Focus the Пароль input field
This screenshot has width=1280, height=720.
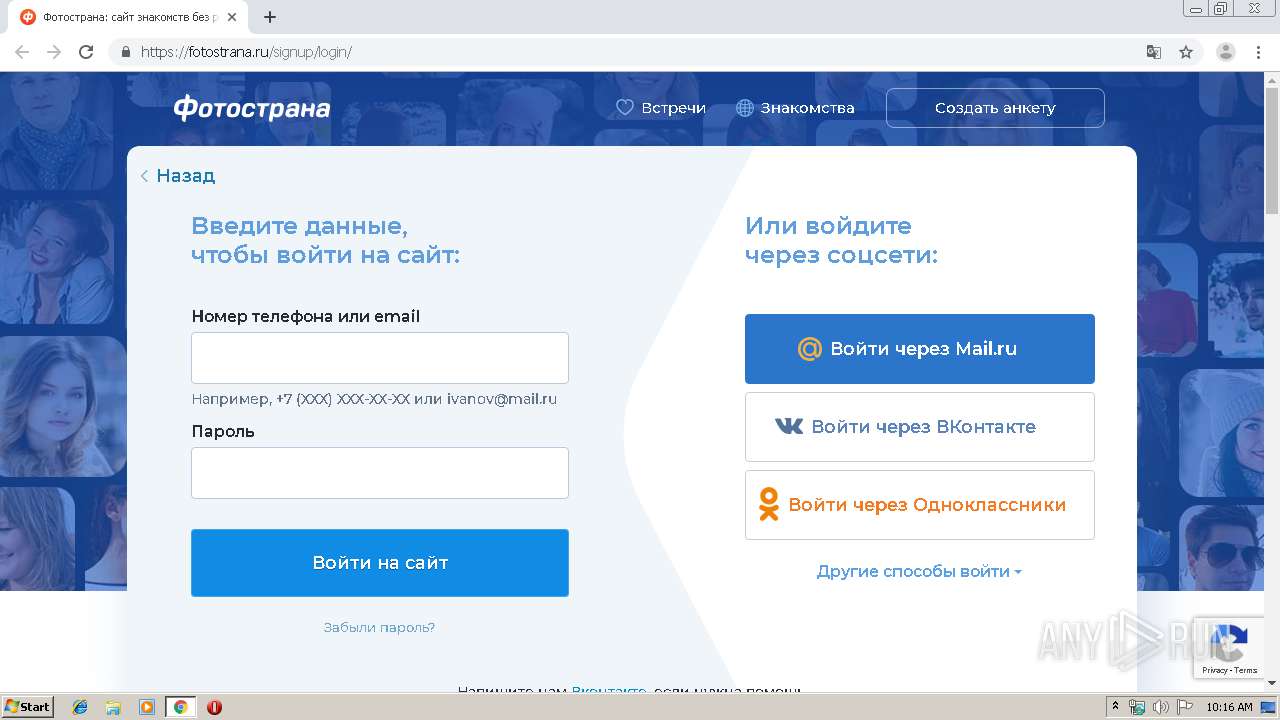pos(380,473)
